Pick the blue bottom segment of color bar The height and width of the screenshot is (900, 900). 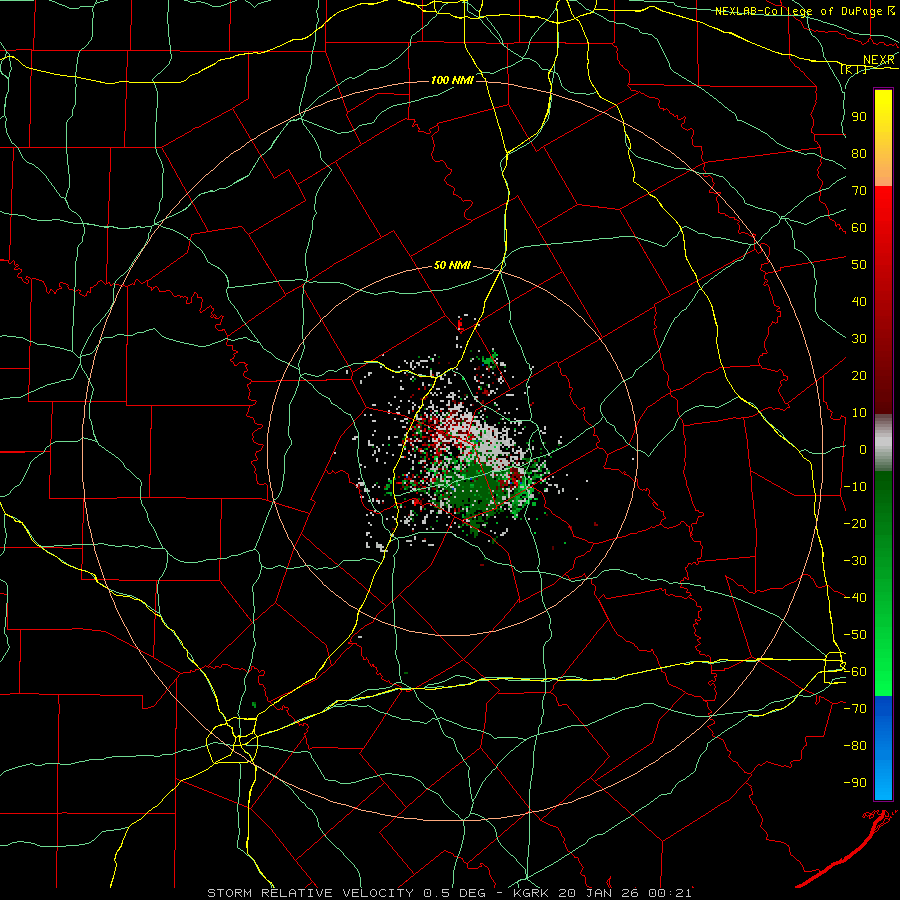883,748
